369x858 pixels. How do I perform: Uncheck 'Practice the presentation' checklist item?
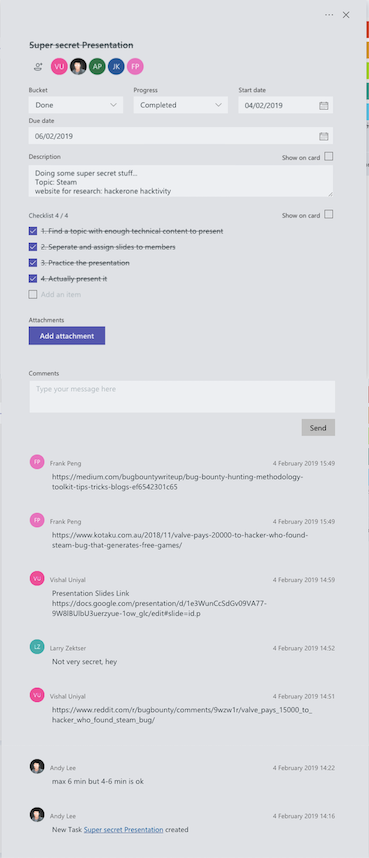point(33,263)
